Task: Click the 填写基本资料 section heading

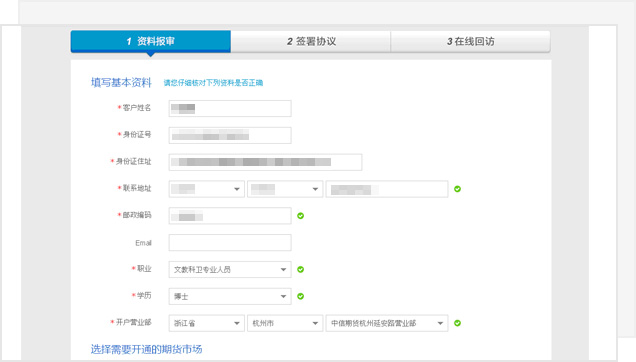Action: [121, 82]
